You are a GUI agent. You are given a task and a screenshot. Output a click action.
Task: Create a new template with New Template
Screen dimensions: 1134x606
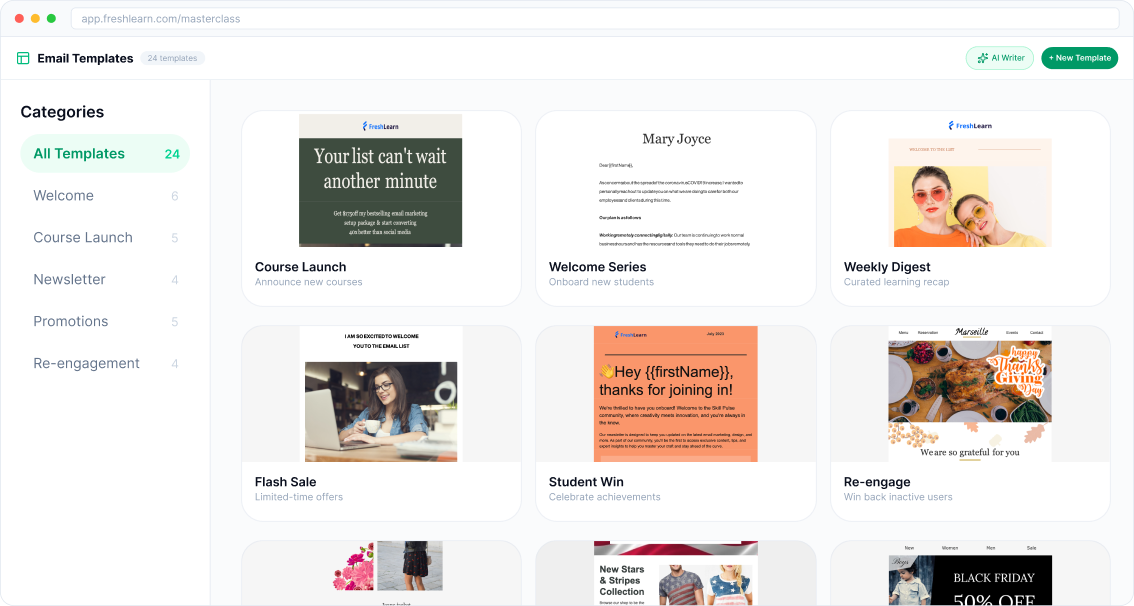coord(1079,58)
